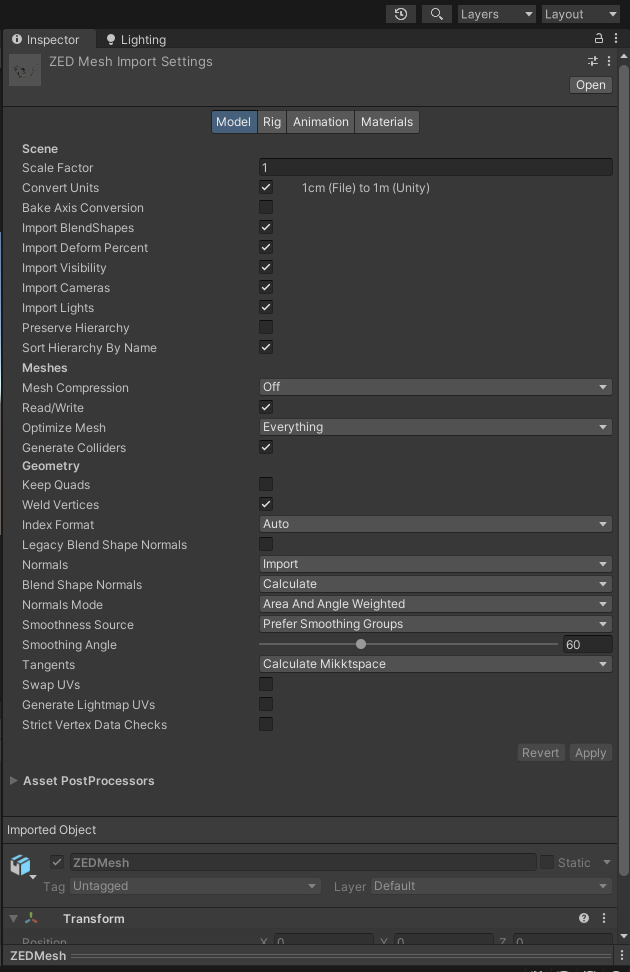
Task: Click the Open button
Action: click(x=591, y=85)
